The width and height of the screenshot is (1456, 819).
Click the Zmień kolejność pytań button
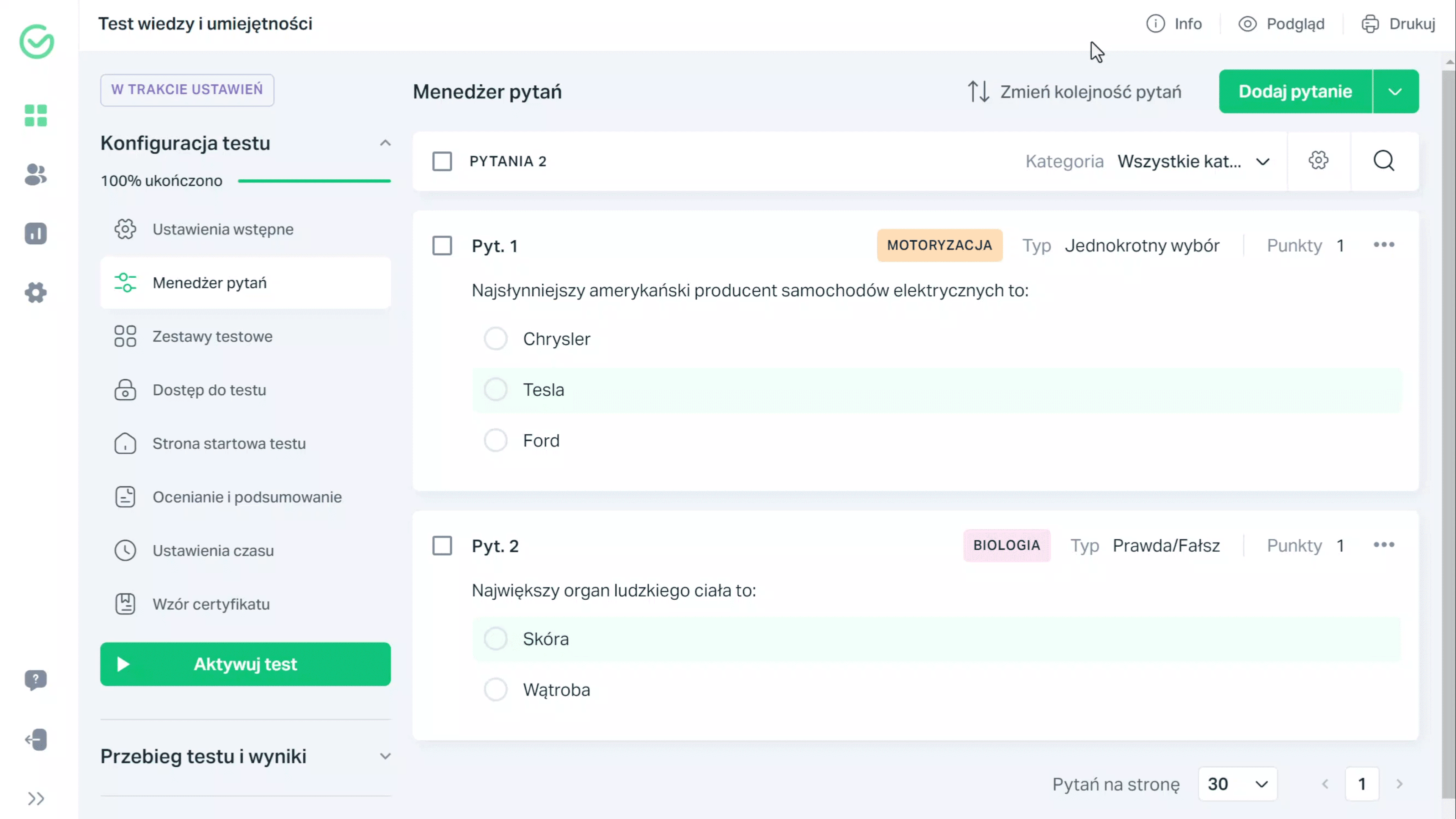[x=1075, y=91]
